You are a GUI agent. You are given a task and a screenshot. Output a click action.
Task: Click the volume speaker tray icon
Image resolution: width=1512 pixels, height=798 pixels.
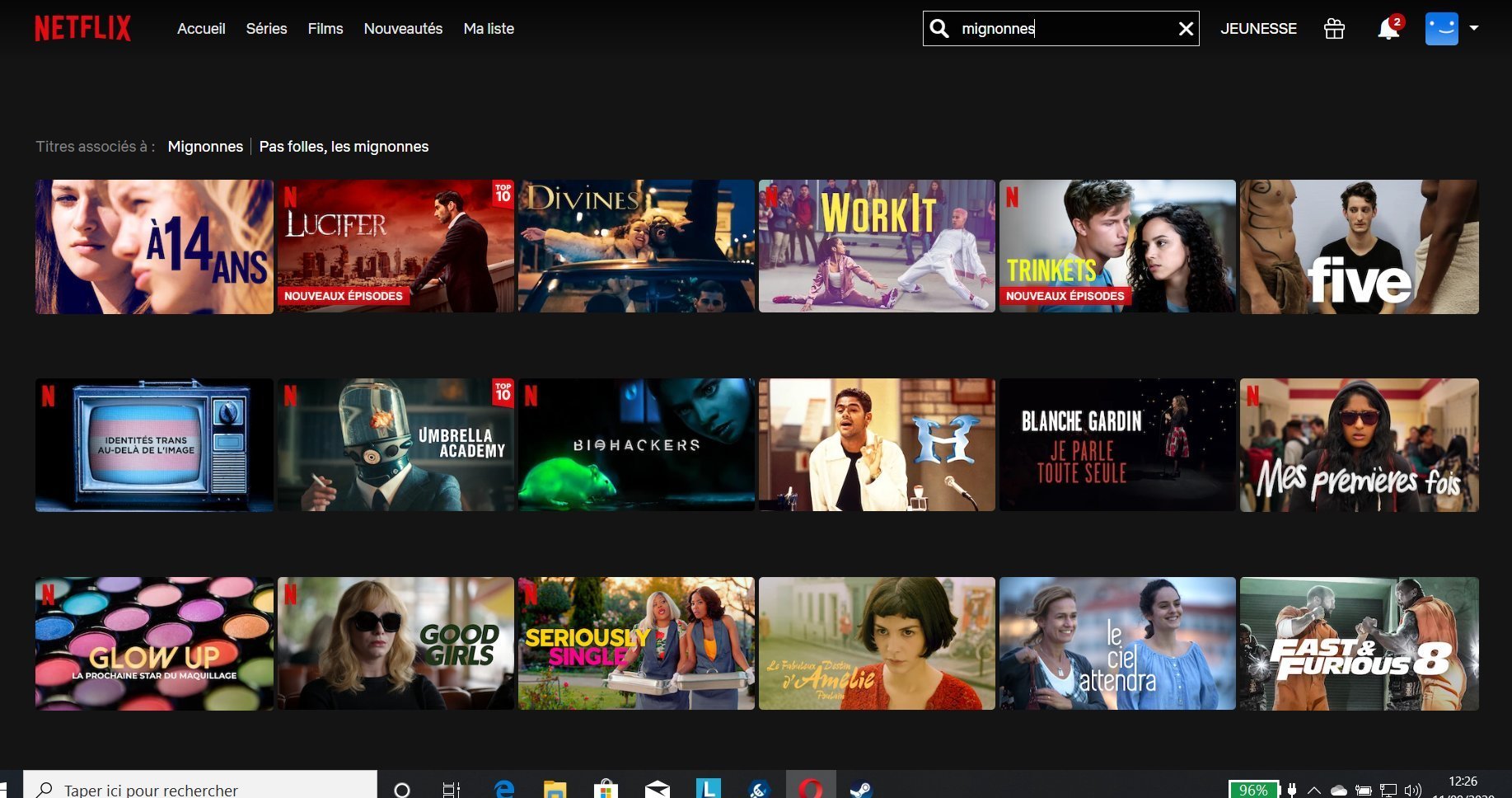1413,791
